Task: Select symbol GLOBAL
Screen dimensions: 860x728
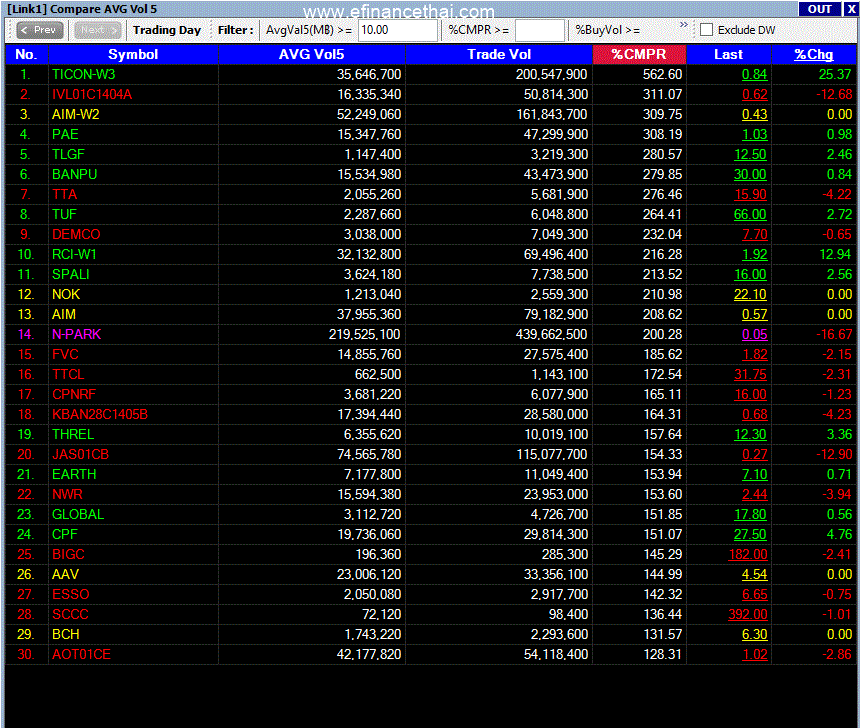Action: (78, 515)
